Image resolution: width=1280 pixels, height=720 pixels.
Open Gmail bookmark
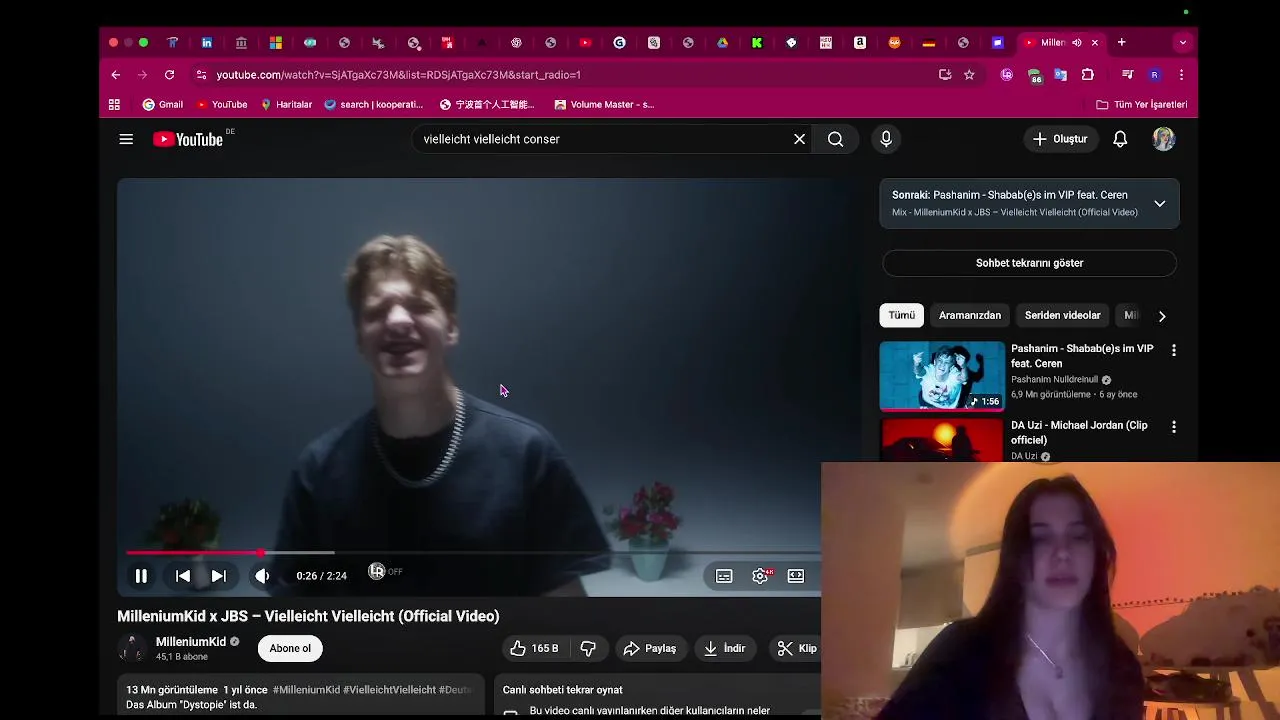[163, 104]
